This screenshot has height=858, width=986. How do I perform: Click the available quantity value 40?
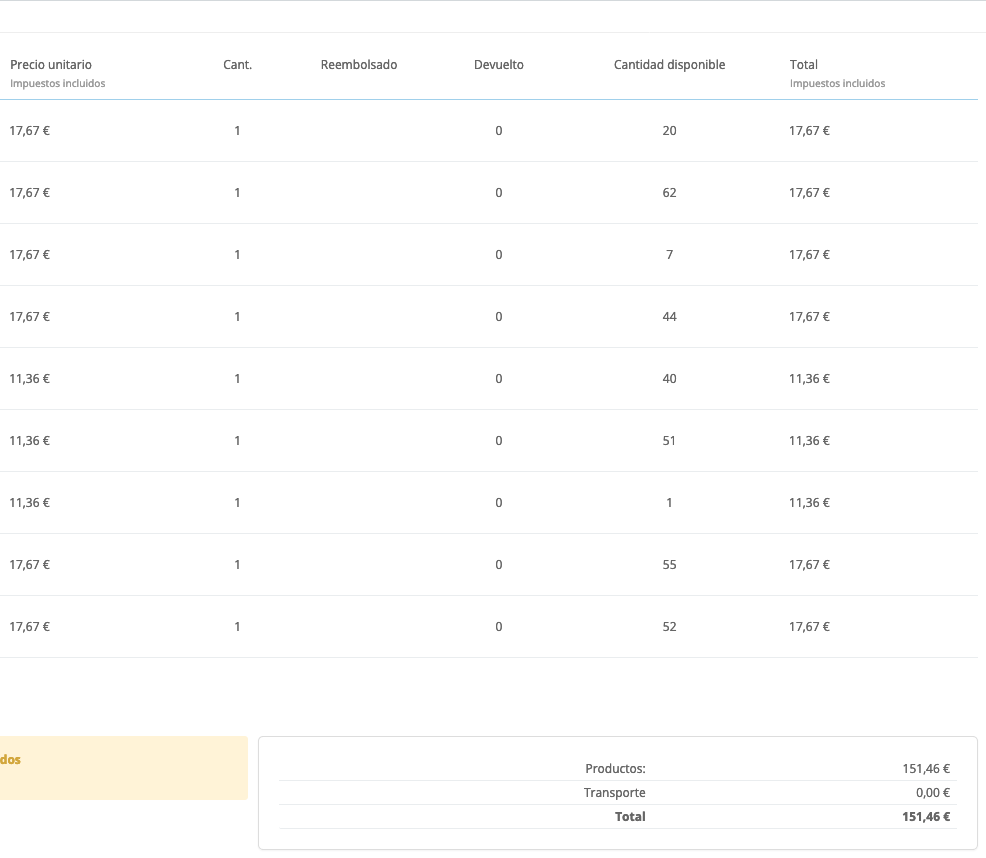click(x=669, y=379)
